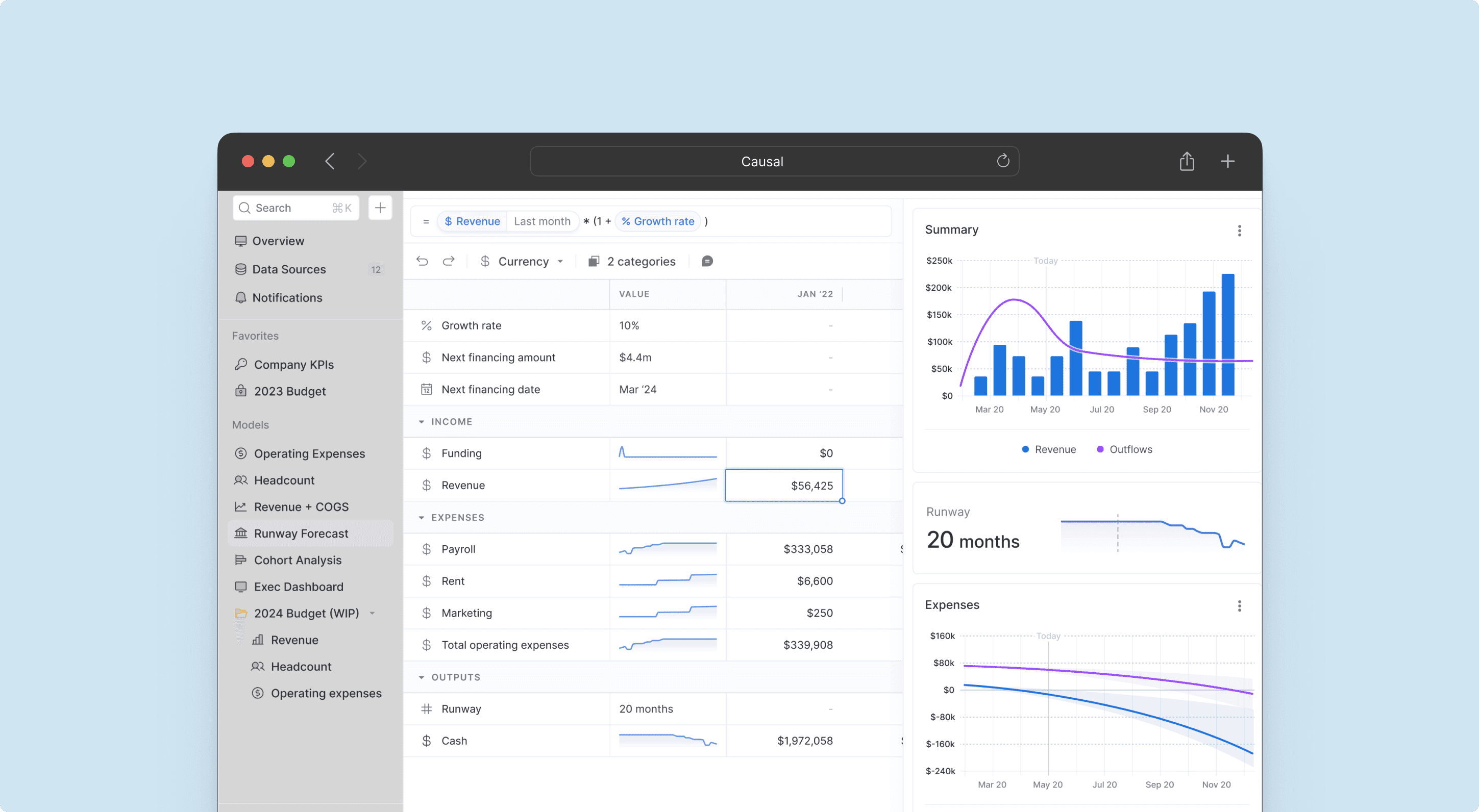Collapse the OUTPUTS section
The width and height of the screenshot is (1479, 812).
(422, 677)
